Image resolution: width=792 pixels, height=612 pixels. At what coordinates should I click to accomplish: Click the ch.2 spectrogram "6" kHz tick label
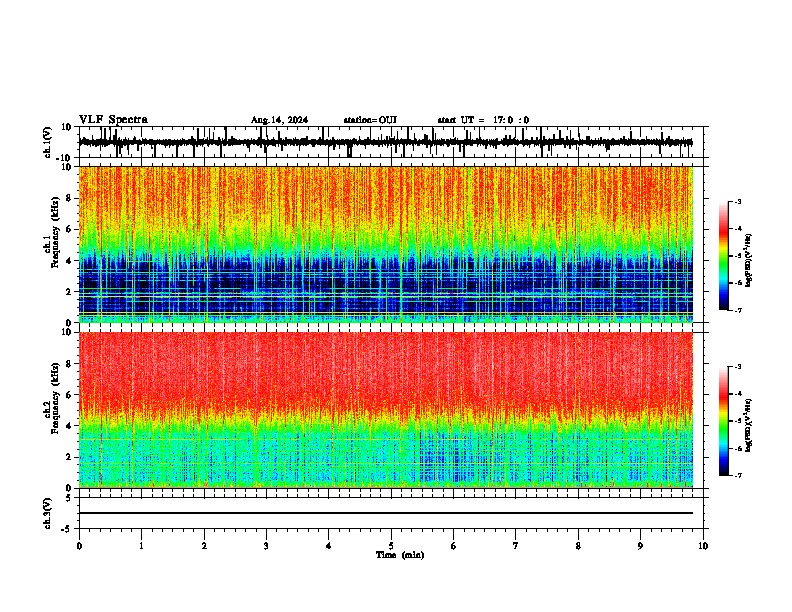coord(70,395)
